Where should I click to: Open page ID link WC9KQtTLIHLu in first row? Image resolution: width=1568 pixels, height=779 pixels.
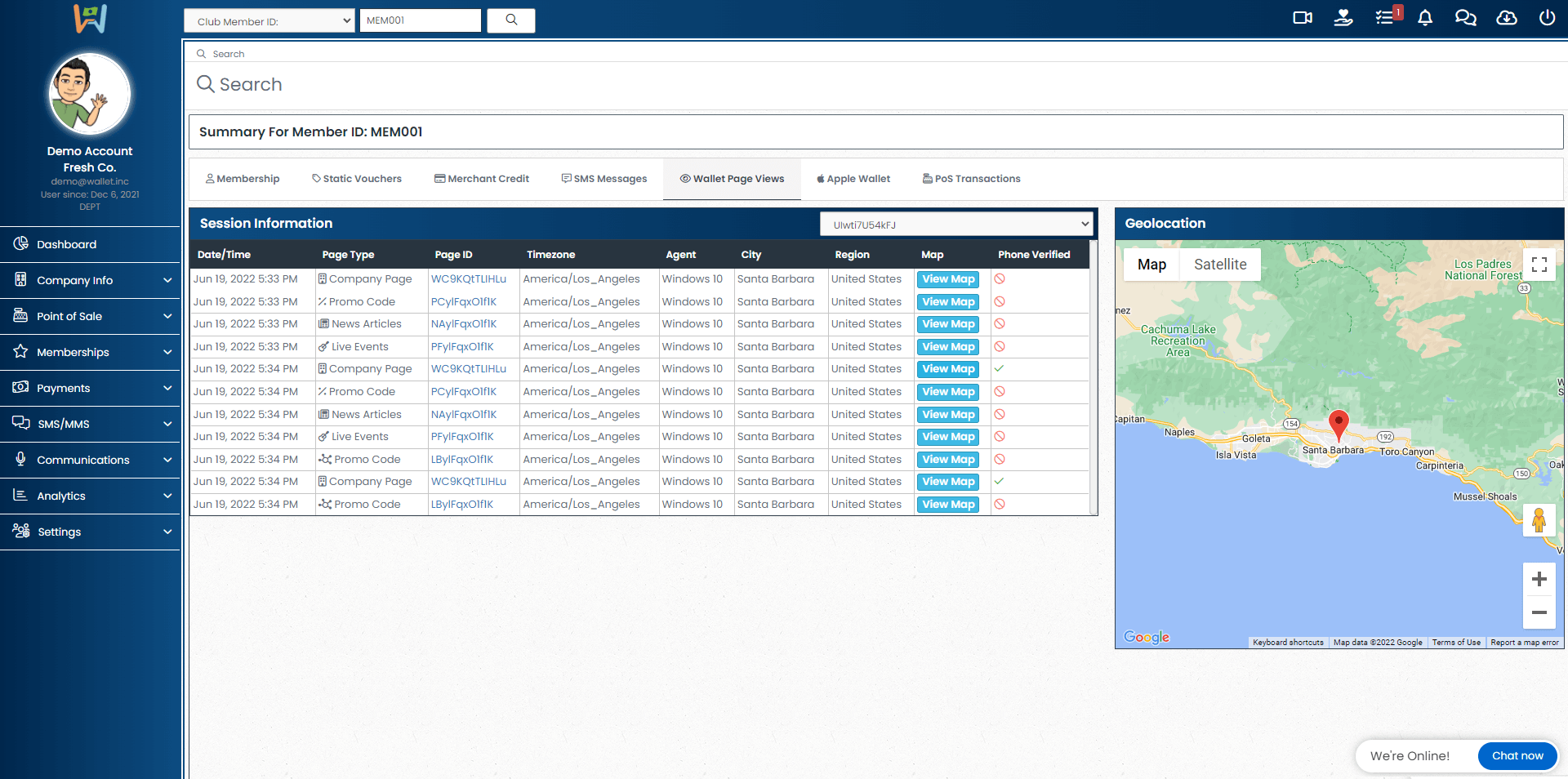click(x=469, y=279)
